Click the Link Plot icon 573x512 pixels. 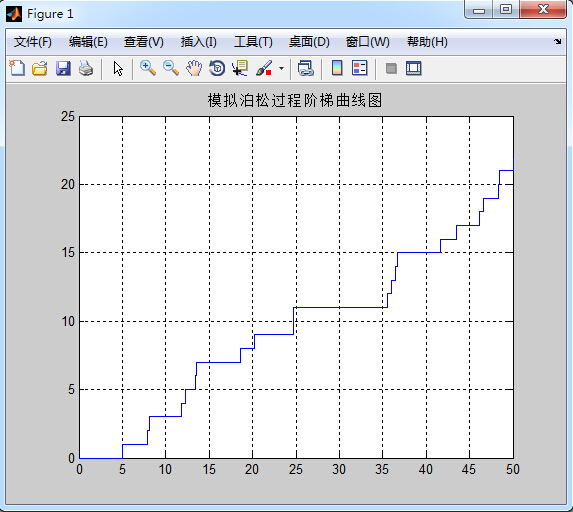[306, 68]
